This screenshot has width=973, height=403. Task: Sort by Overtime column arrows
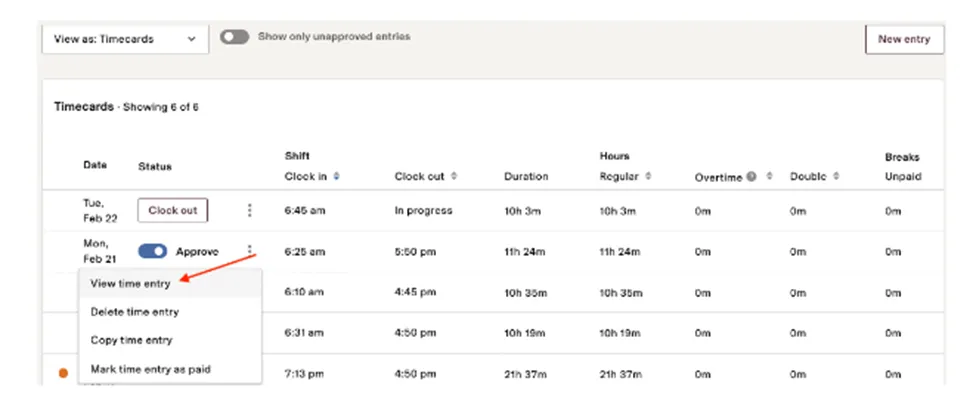pyautogui.click(x=769, y=176)
